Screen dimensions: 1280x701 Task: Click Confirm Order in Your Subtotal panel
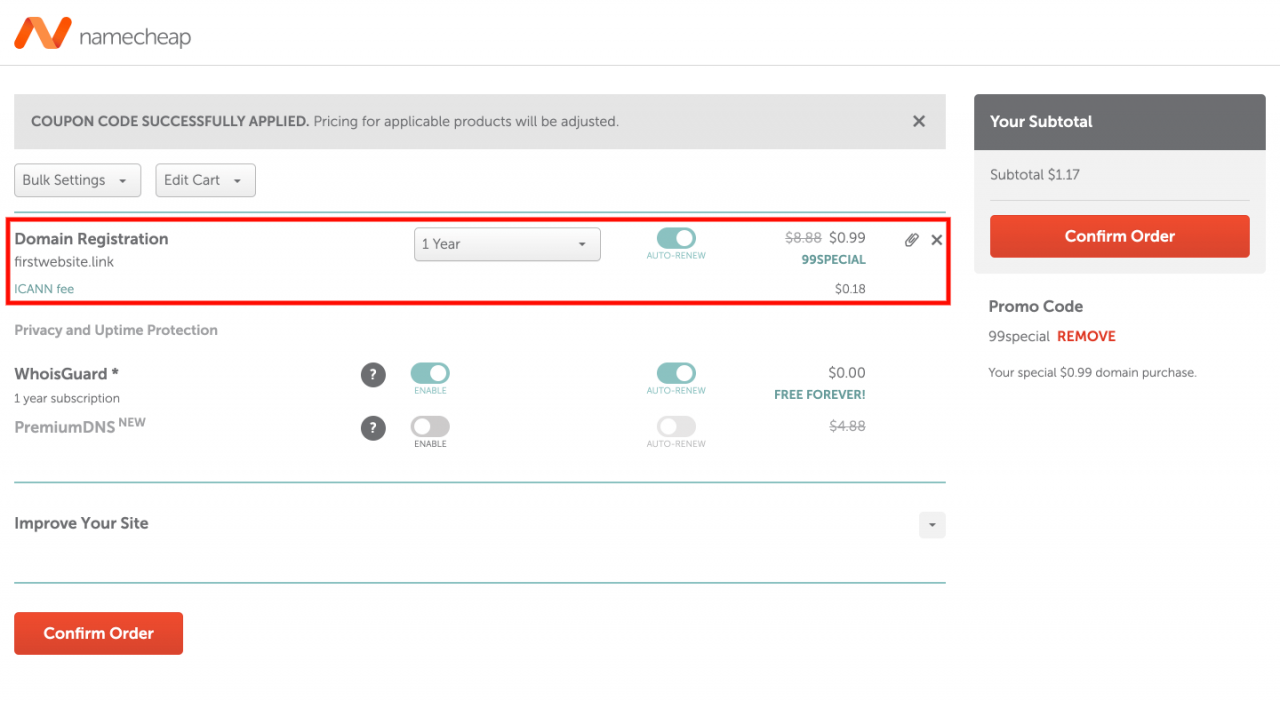click(1120, 236)
